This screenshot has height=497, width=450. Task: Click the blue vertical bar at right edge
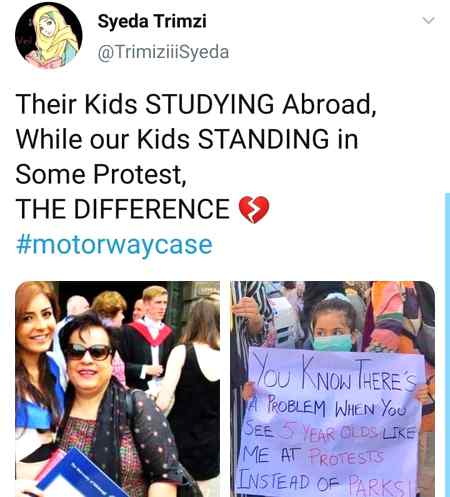[x=447, y=344]
